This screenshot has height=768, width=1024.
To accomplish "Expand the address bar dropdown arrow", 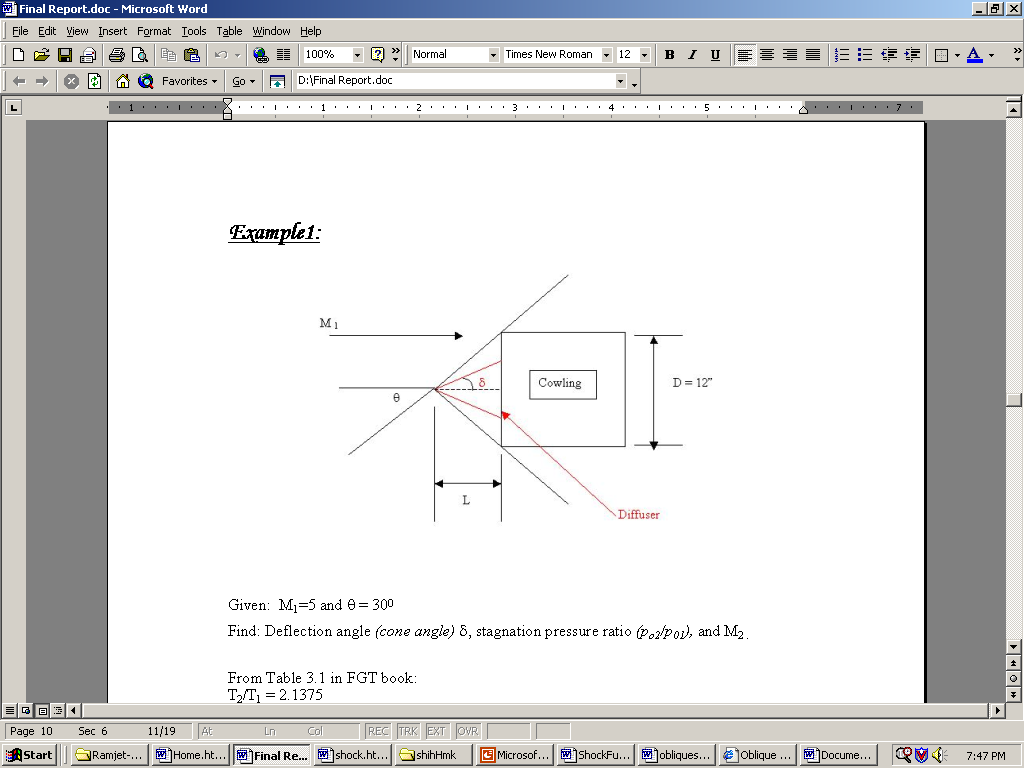I will coord(620,81).
